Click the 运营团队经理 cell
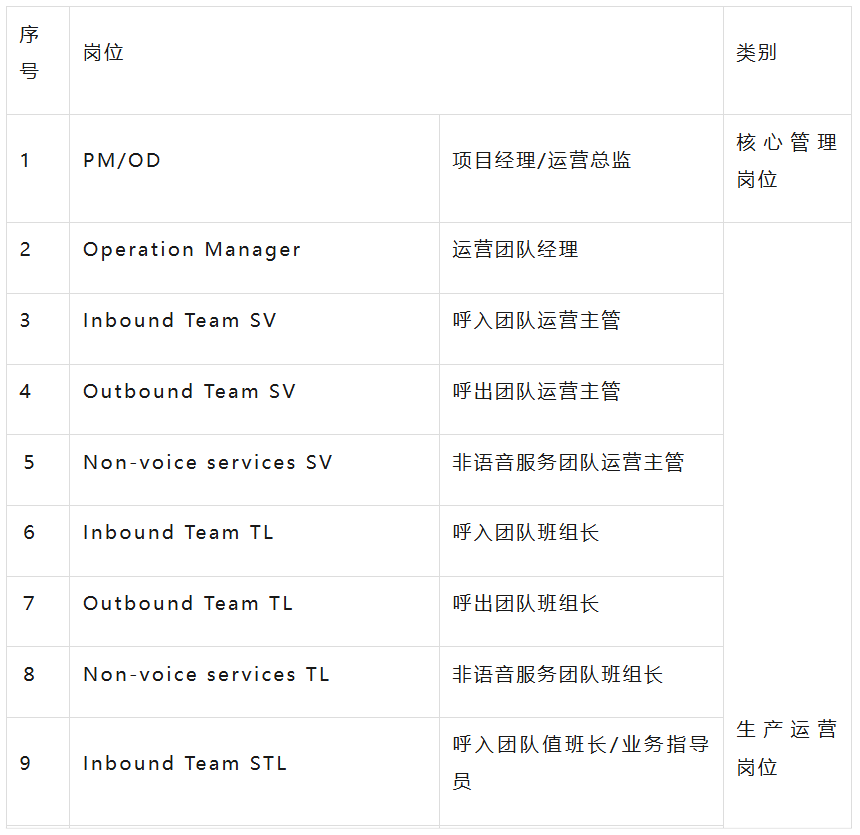Screen dimensions: 860x835 pyautogui.click(x=581, y=258)
